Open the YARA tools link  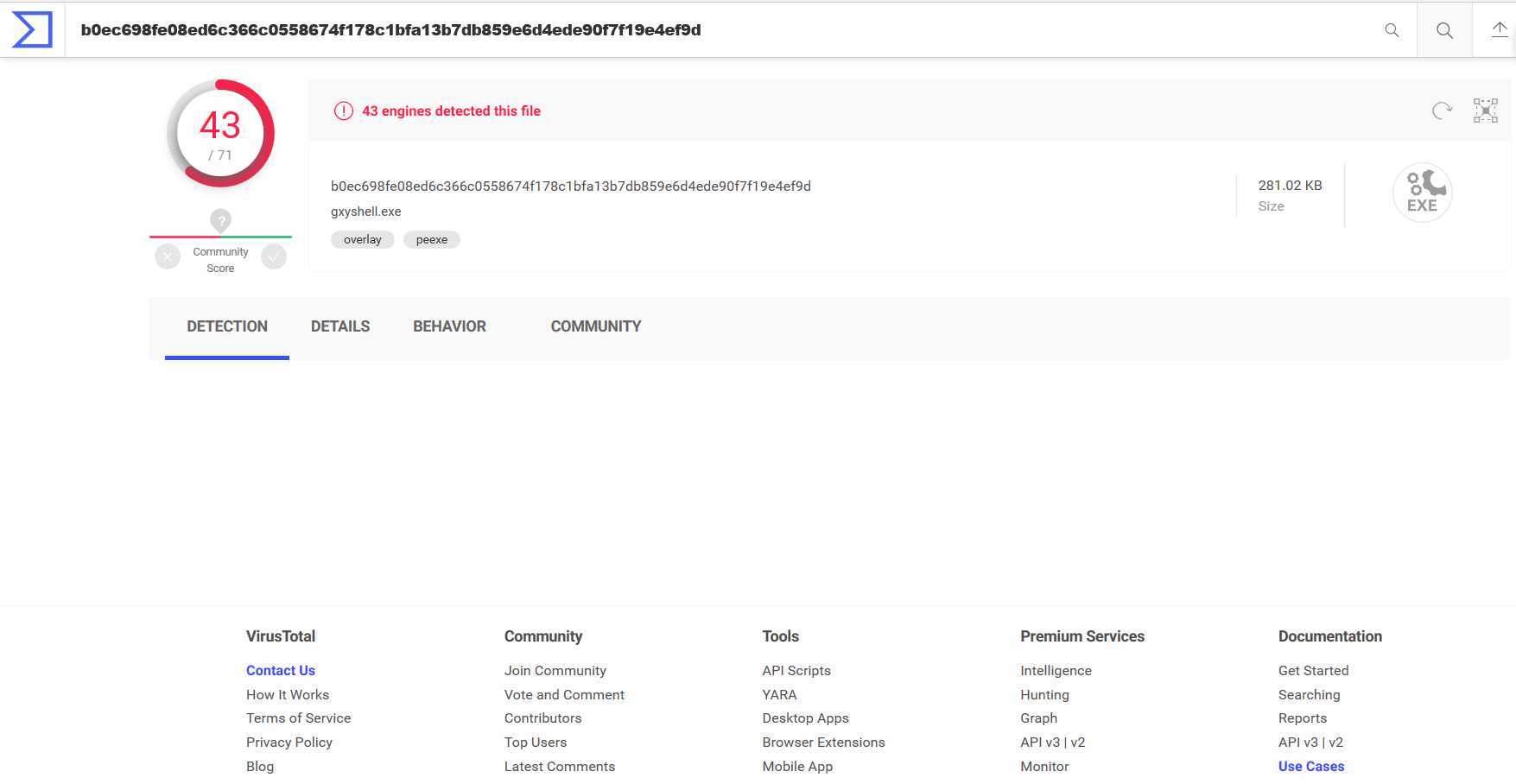(x=779, y=695)
